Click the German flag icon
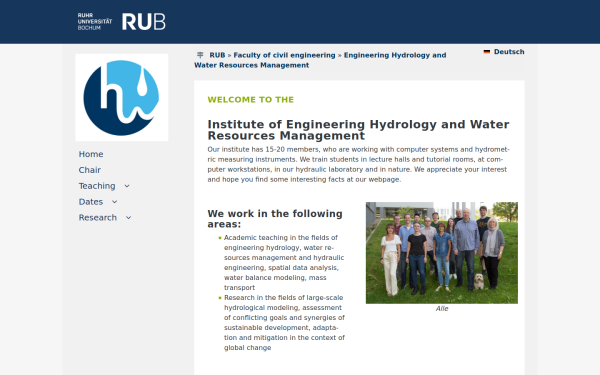Viewport: 600px width, 375px height. point(487,52)
